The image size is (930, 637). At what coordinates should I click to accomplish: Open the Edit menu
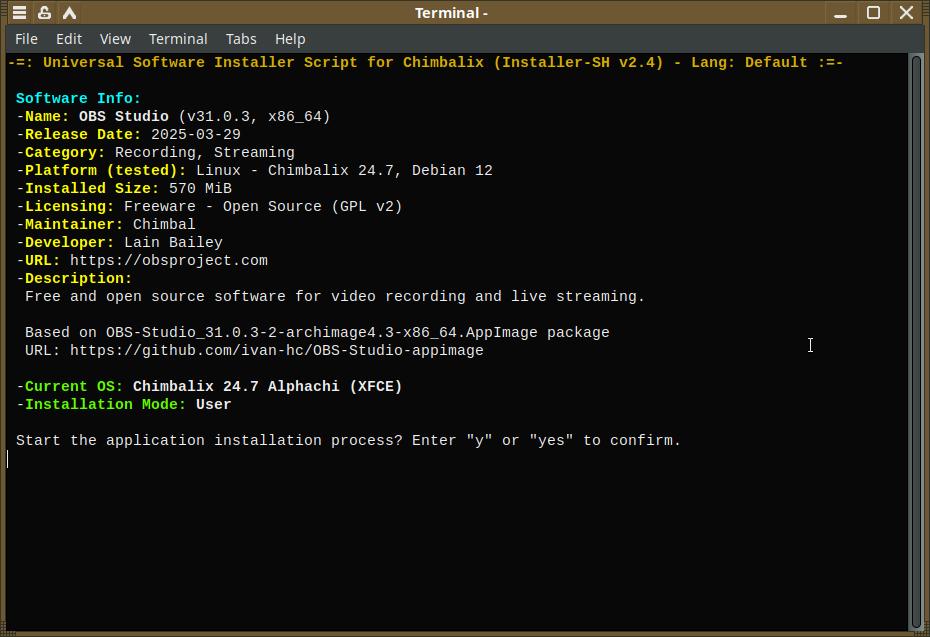click(x=69, y=39)
